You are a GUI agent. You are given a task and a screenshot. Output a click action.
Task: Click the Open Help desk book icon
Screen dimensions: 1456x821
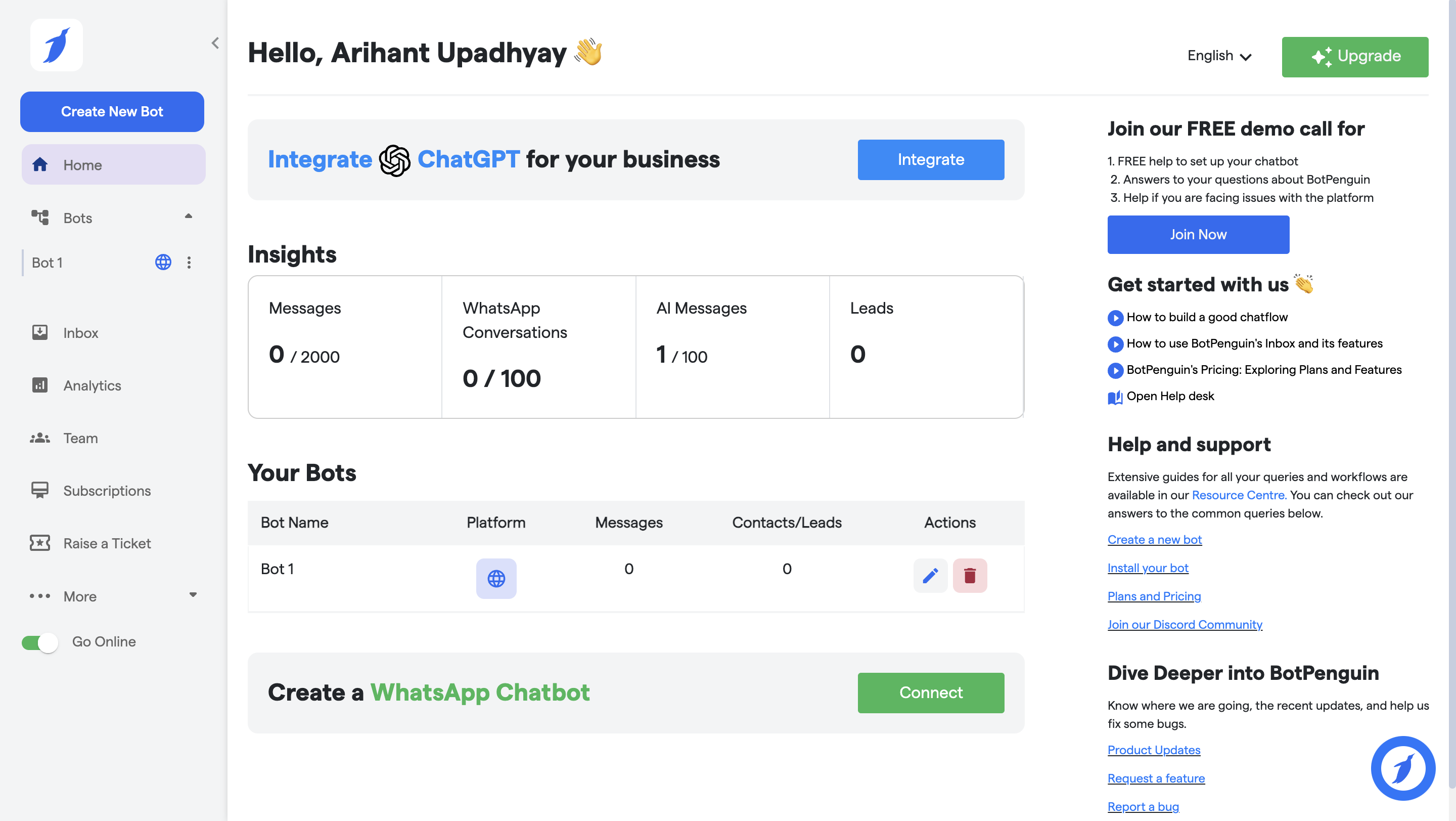point(1115,398)
